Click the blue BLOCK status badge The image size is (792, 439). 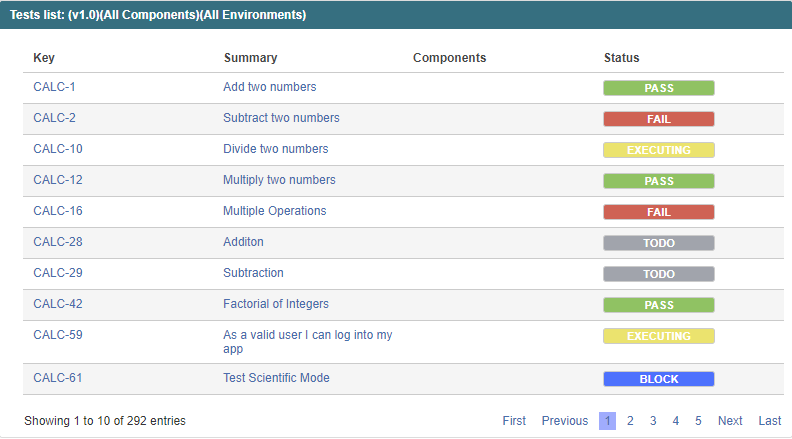(x=659, y=379)
